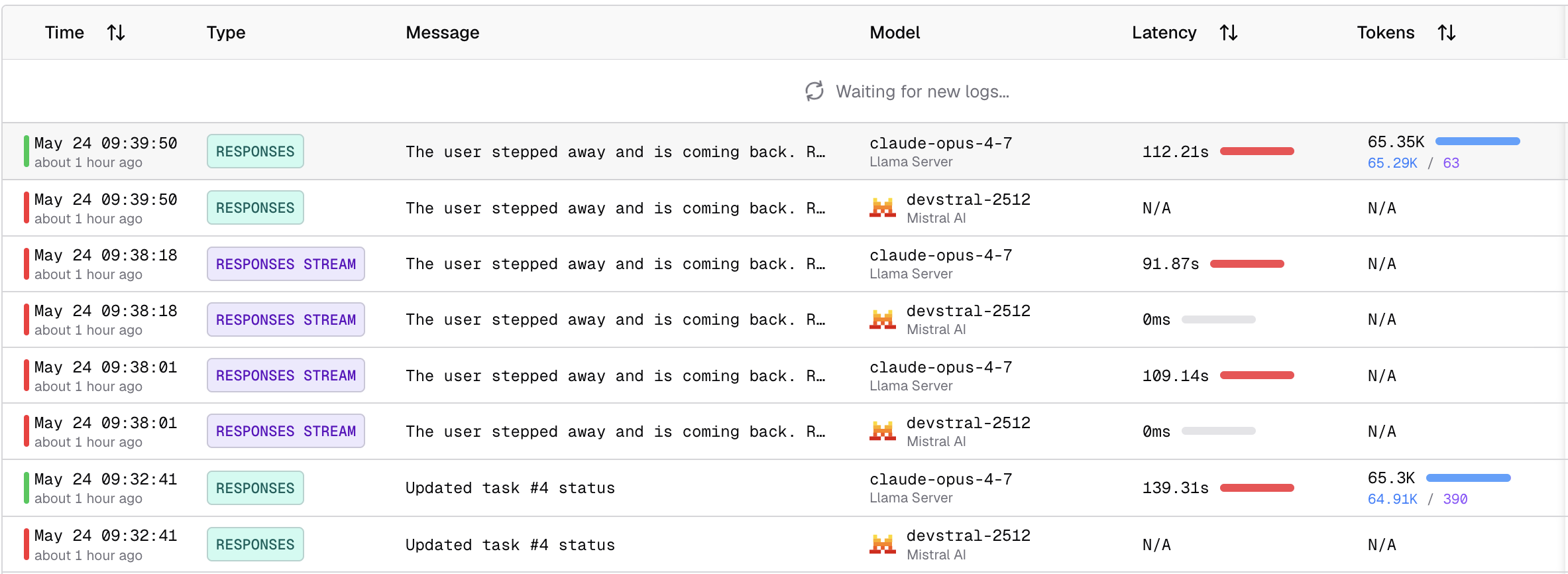
Task: Click the 139.31s latency value
Action: [x=1176, y=488]
